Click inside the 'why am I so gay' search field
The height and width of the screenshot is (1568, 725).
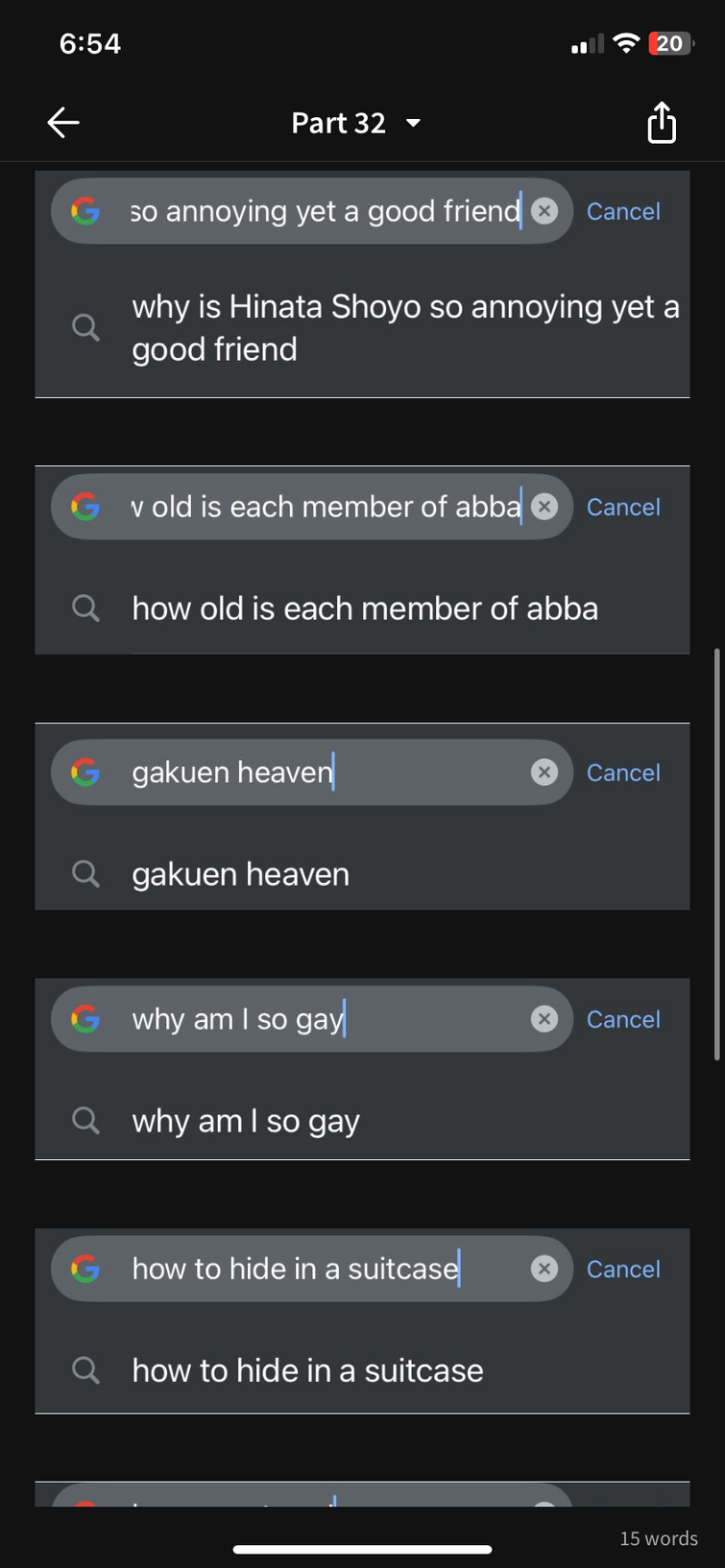(312, 1019)
